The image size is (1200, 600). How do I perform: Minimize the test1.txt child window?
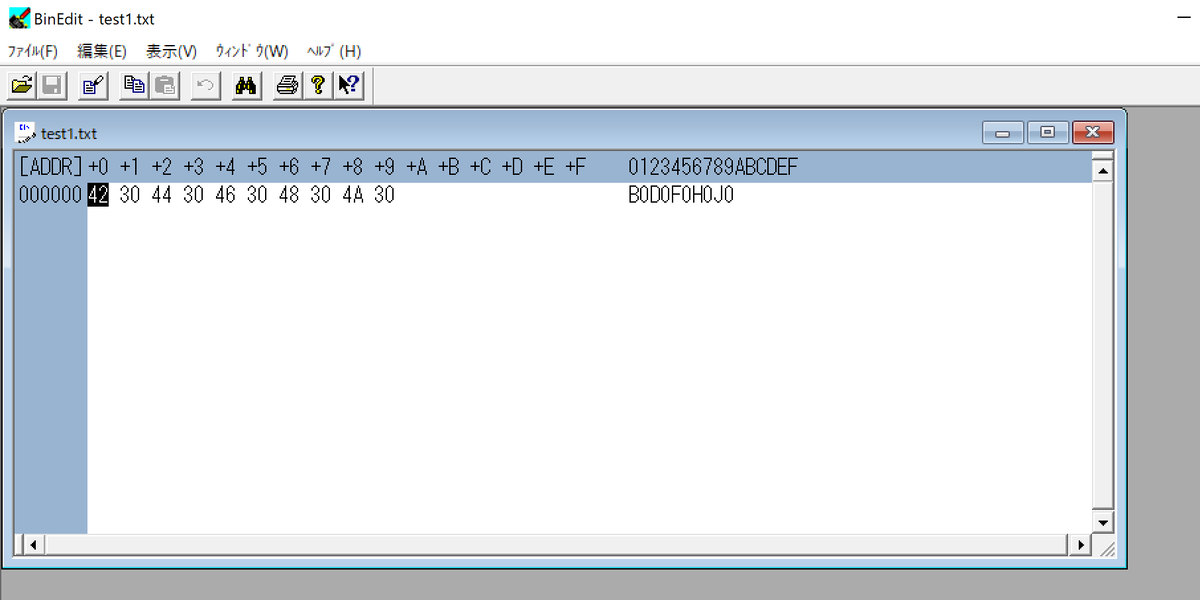[x=1003, y=132]
